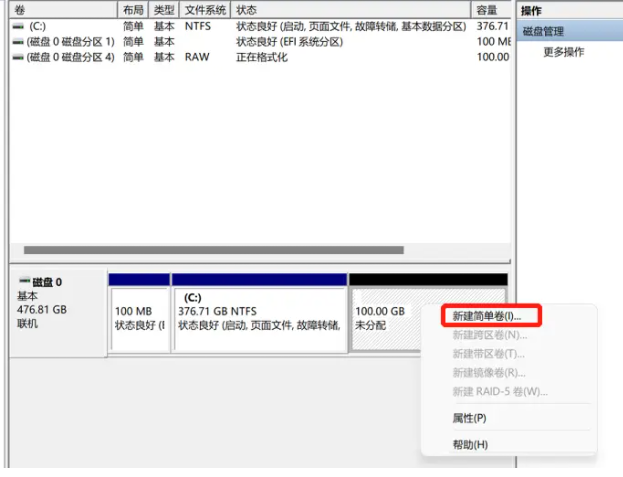
Task: Select 帮助(H) in the context menu
Action: (469, 444)
